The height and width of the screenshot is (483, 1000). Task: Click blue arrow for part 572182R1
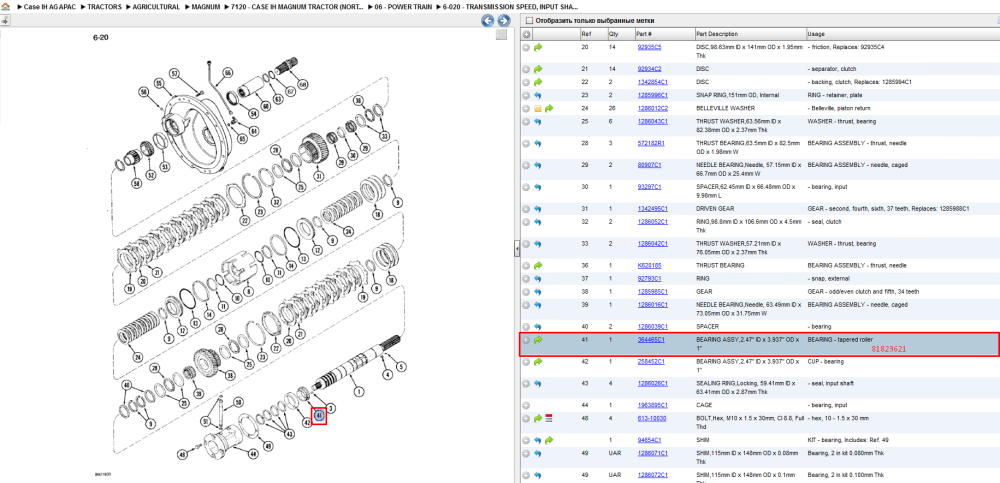[x=538, y=144]
